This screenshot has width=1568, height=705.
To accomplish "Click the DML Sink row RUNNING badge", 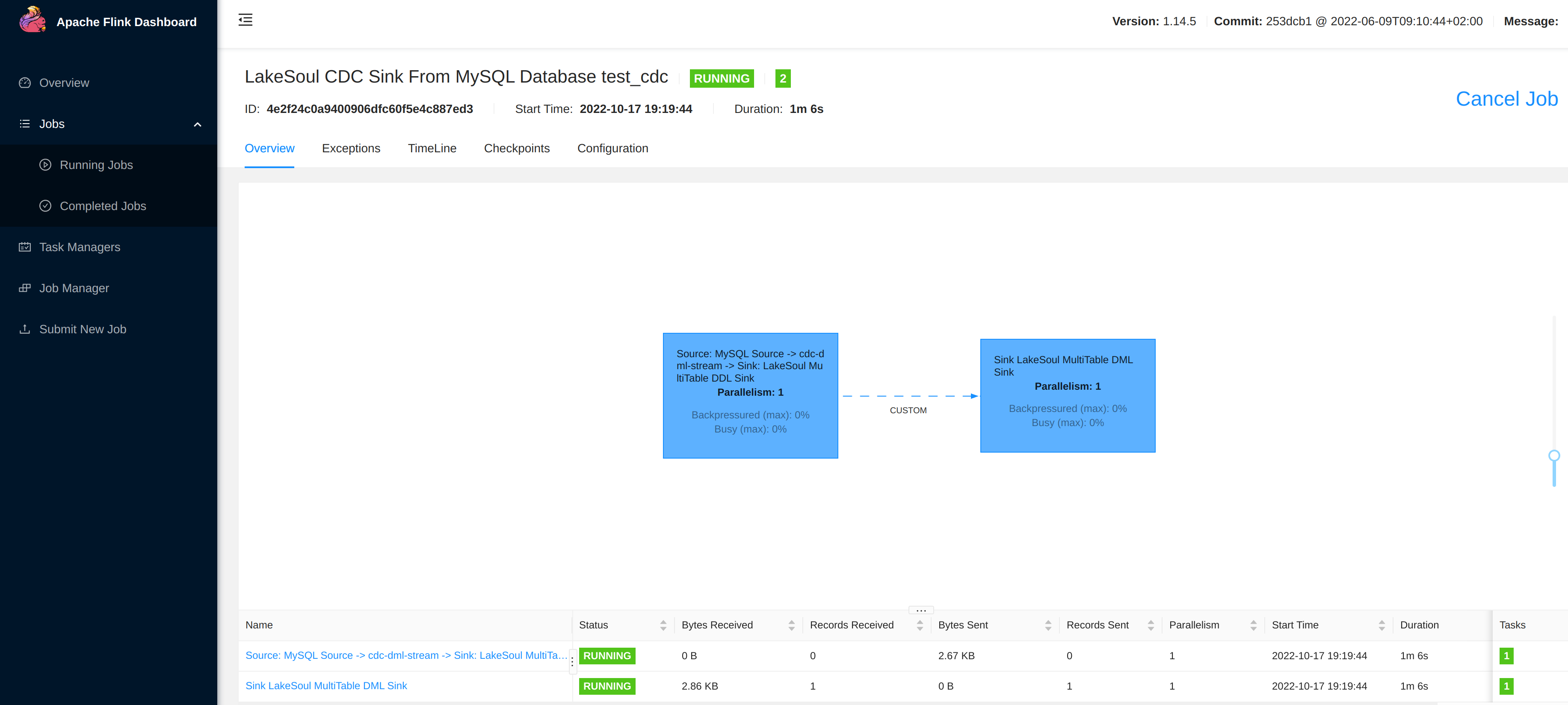I will click(607, 686).
